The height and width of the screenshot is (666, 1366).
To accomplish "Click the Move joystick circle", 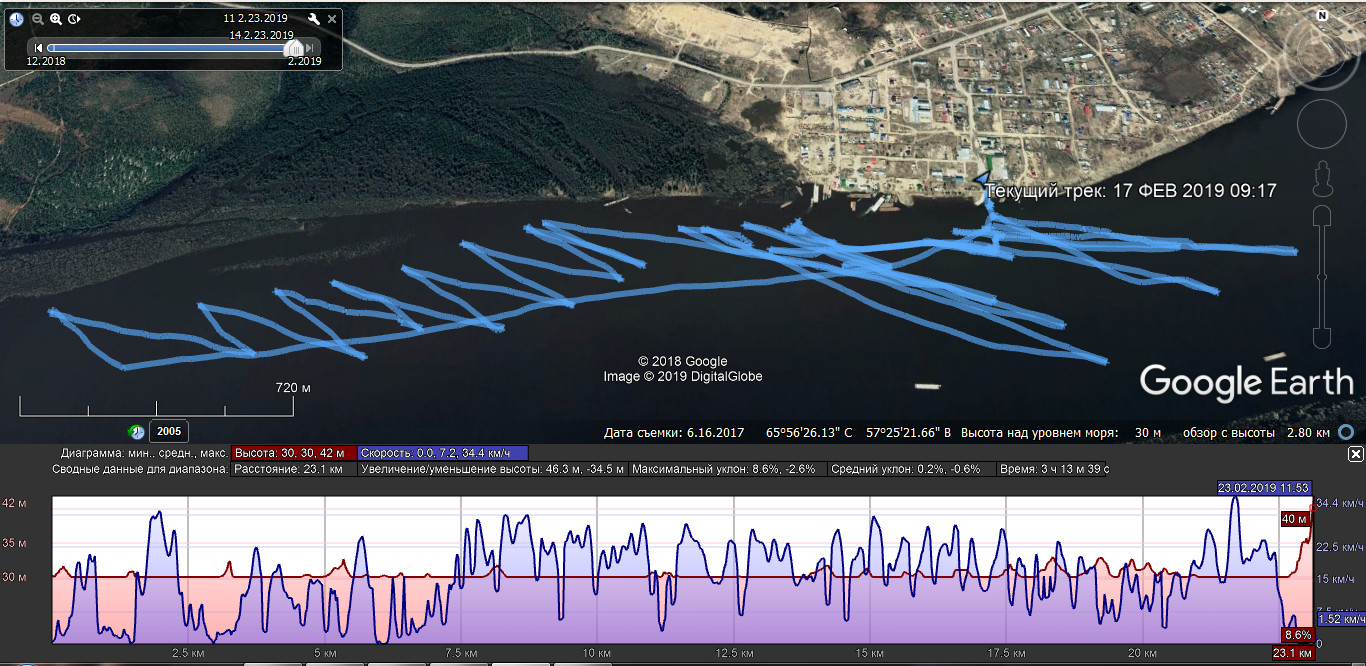I will (x=1322, y=123).
